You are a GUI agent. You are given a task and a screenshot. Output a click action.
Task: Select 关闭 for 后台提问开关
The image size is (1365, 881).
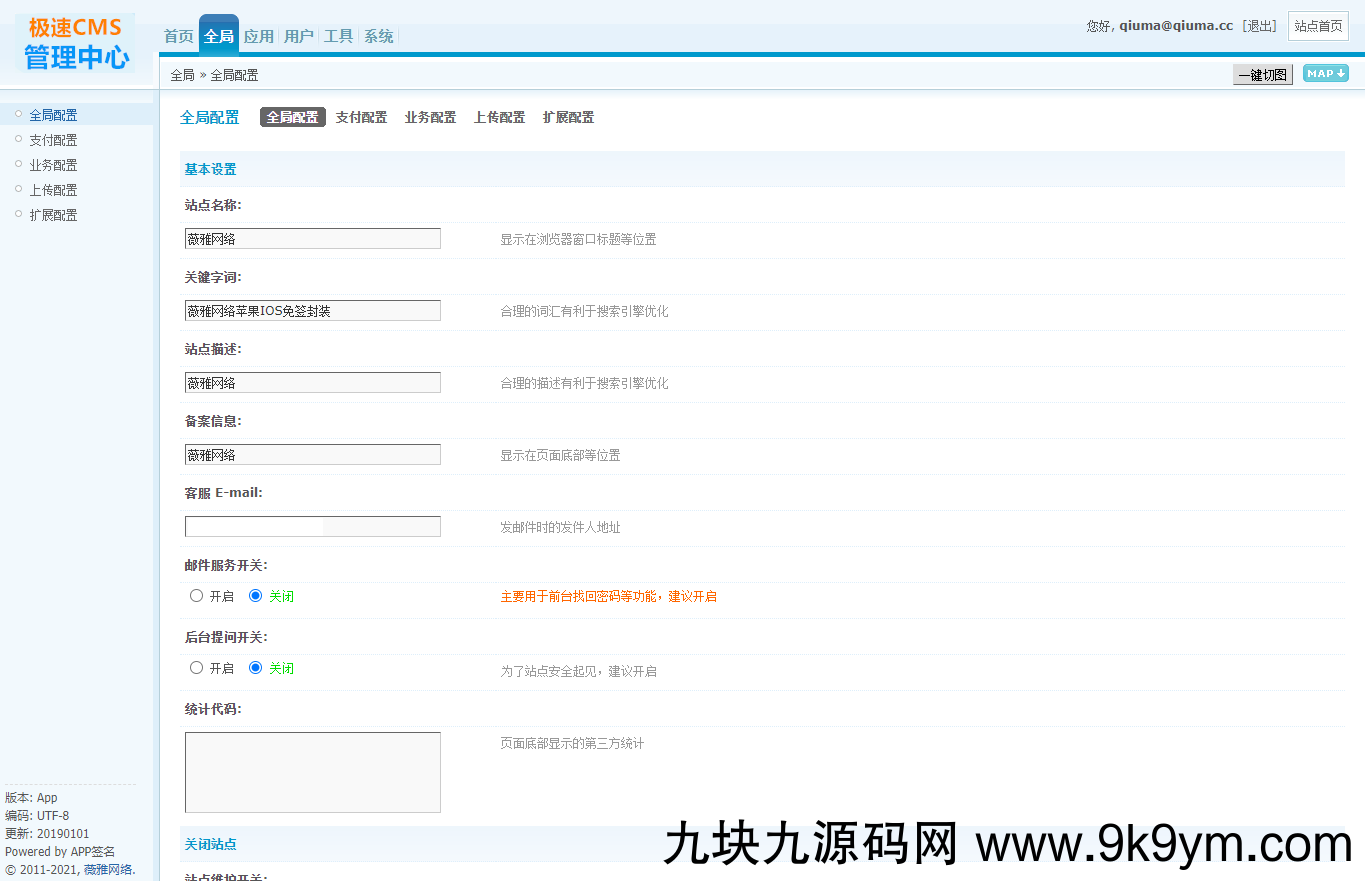[256, 668]
